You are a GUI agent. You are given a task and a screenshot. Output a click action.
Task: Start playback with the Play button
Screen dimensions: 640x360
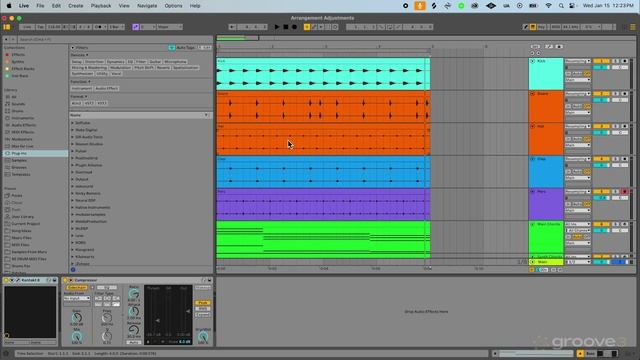tap(277, 27)
